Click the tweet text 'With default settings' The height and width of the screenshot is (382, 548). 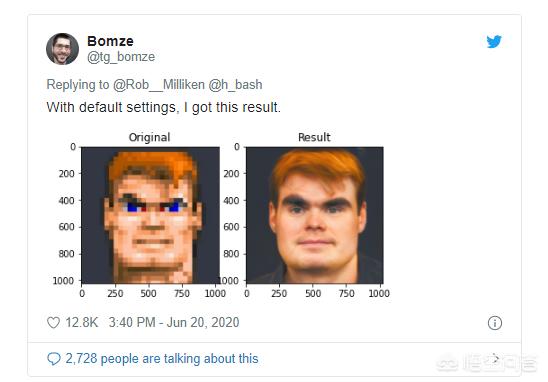tap(111, 107)
